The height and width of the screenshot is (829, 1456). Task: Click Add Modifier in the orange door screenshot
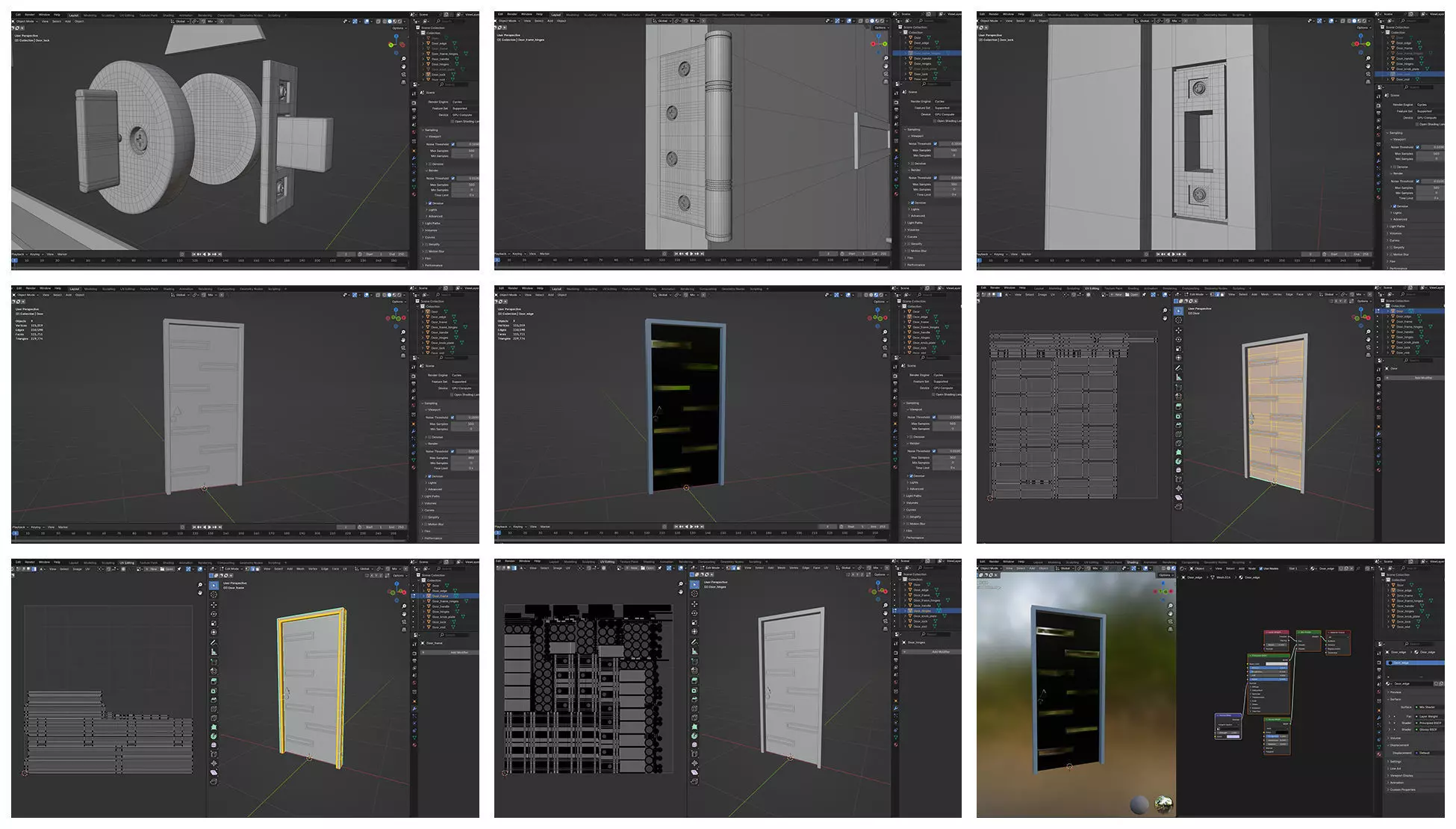point(1423,378)
